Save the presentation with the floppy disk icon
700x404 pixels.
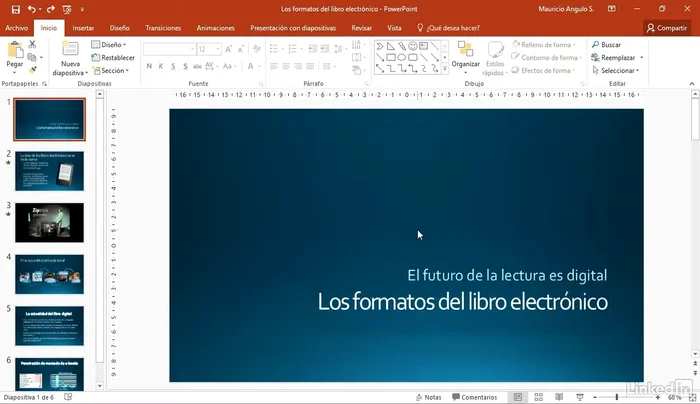tap(16, 9)
